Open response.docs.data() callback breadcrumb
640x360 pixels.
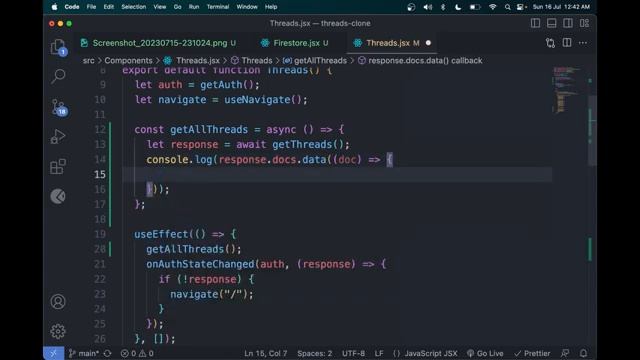point(420,60)
